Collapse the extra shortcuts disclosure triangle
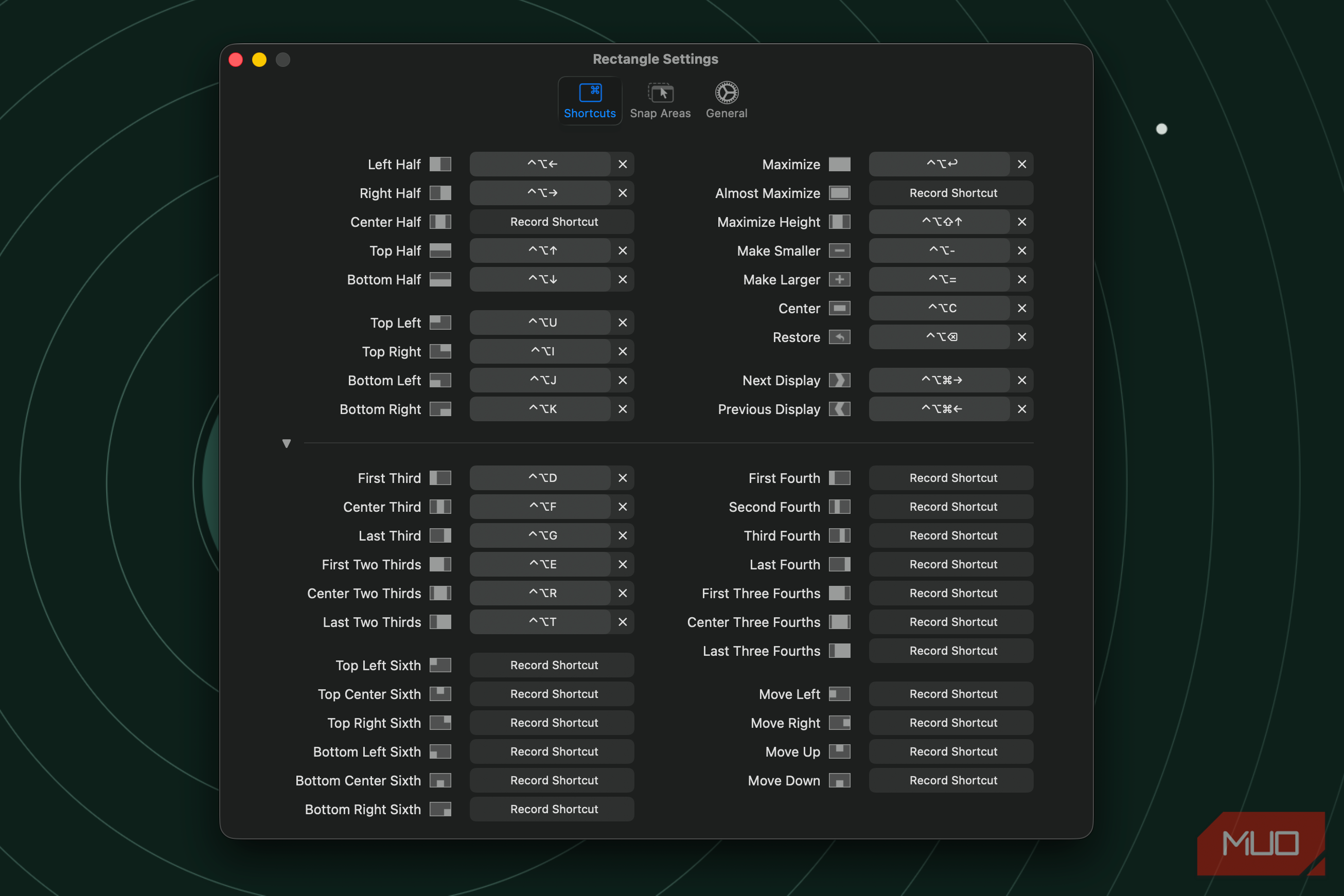 coord(287,443)
